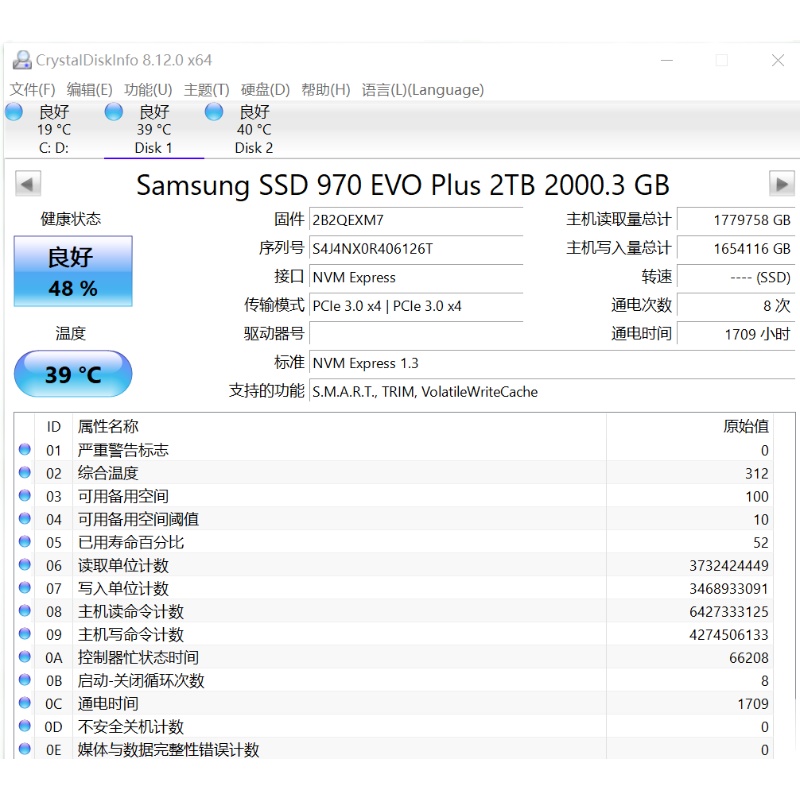Click status dot for attribute 0D 不安全关机计数
Image resolution: width=800 pixels, height=800 pixels.
(24, 726)
